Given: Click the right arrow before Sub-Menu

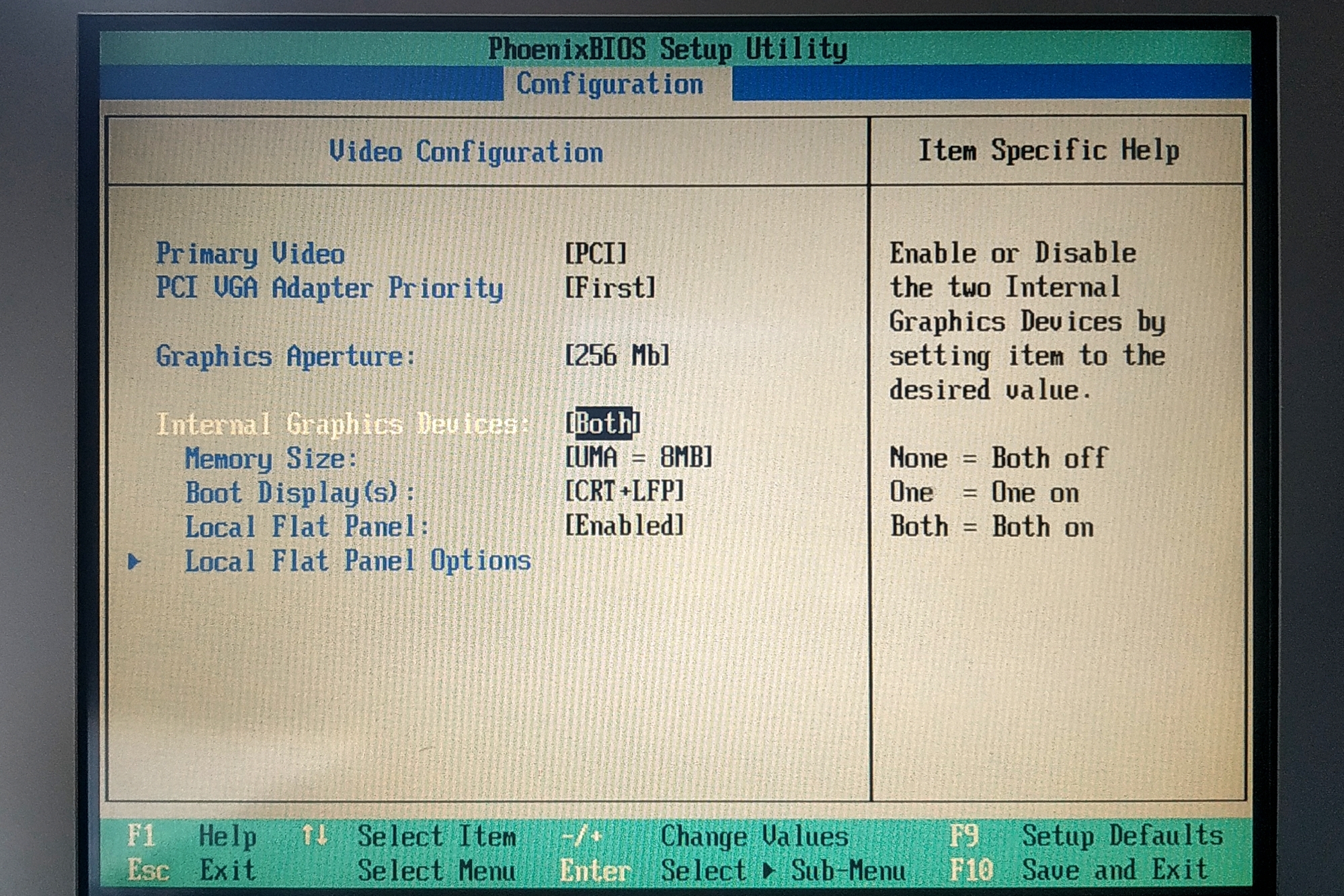Looking at the screenshot, I should pos(768,871).
